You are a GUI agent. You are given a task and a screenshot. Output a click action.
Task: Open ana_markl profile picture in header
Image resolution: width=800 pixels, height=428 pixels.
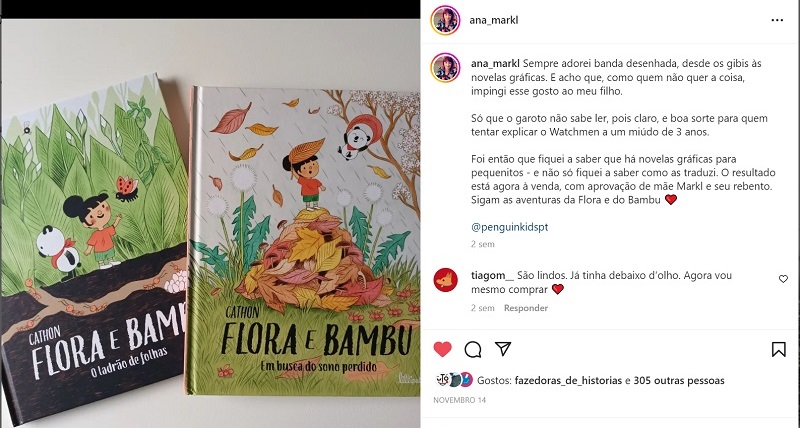(445, 20)
